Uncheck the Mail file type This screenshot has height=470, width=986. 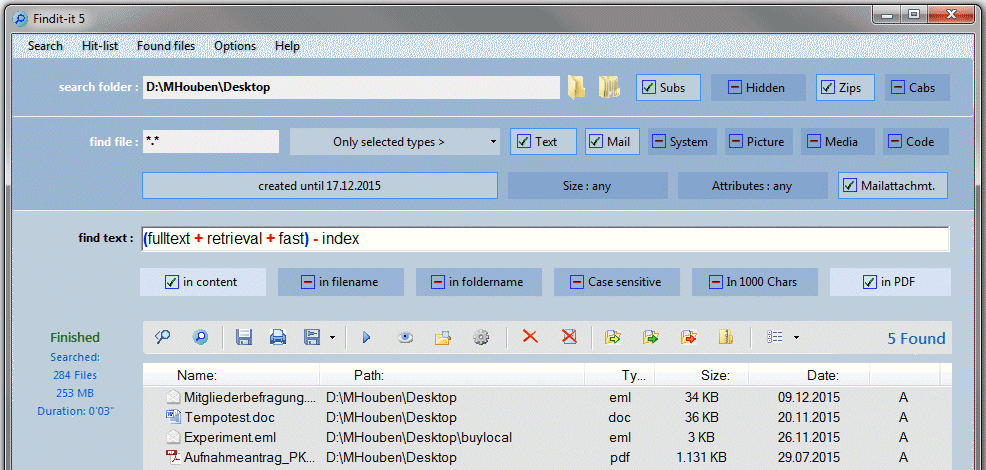coord(612,142)
